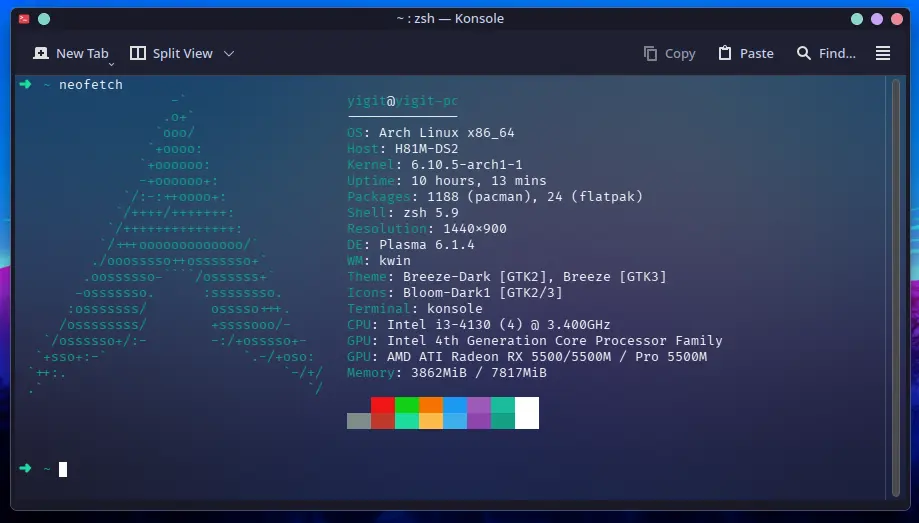Click the Konsole app icon in title bar

point(24,19)
